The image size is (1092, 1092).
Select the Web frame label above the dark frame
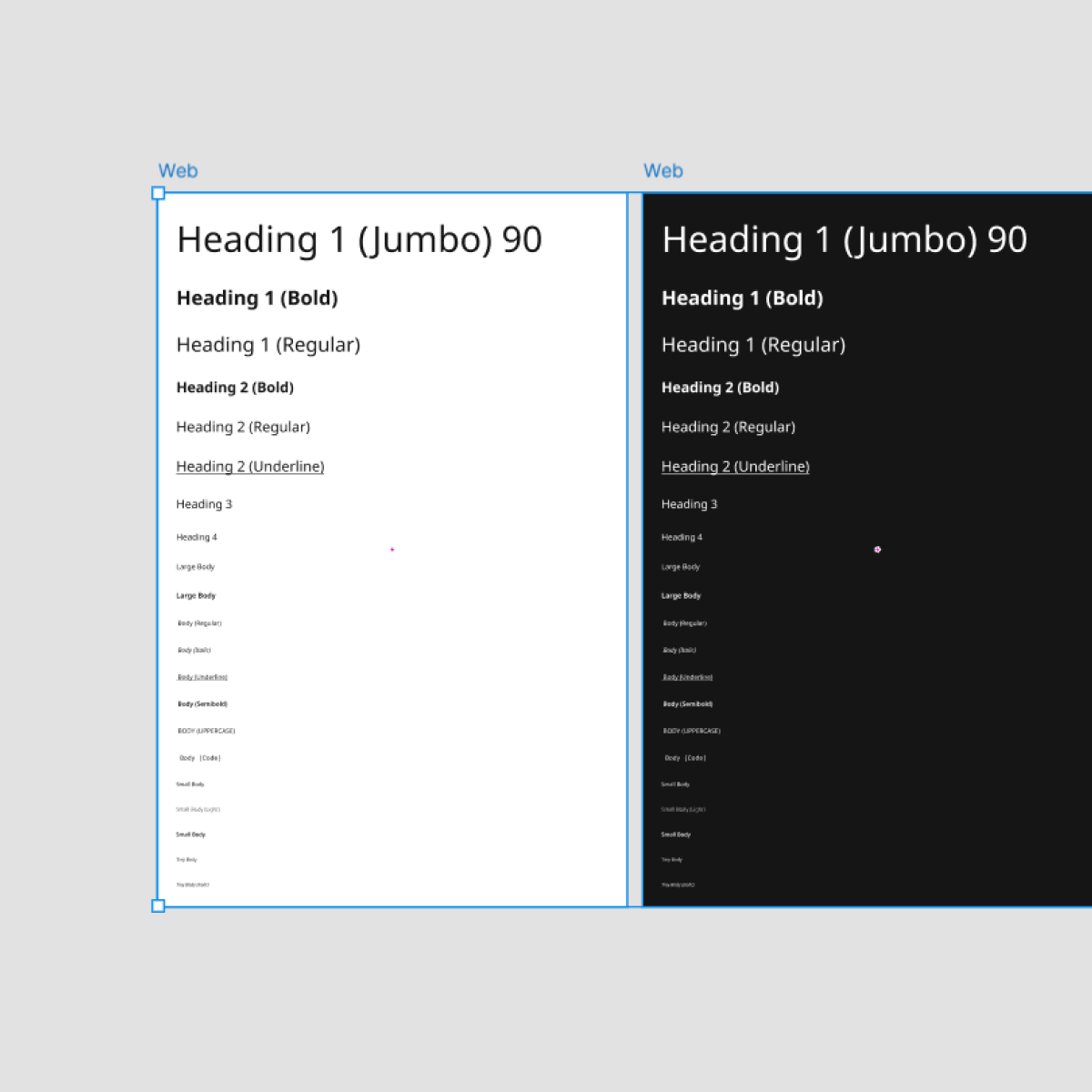pos(662,171)
